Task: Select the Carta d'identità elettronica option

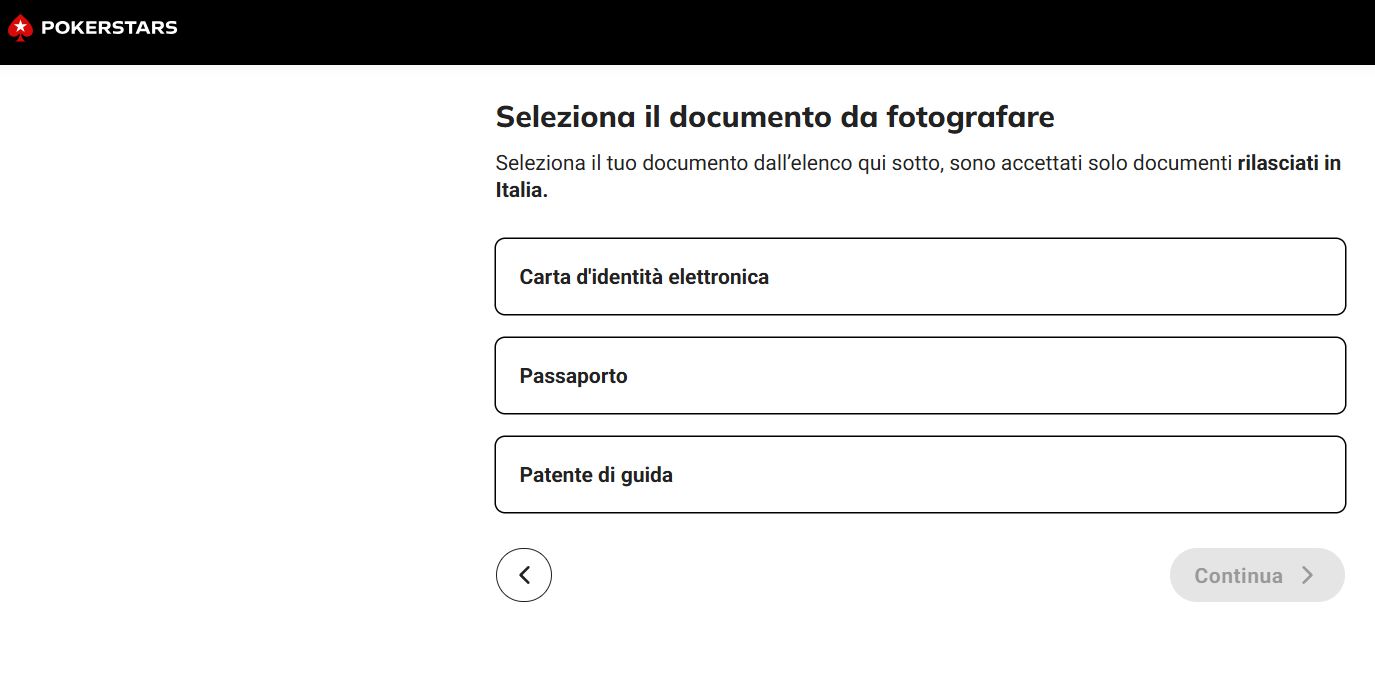Action: [x=919, y=276]
